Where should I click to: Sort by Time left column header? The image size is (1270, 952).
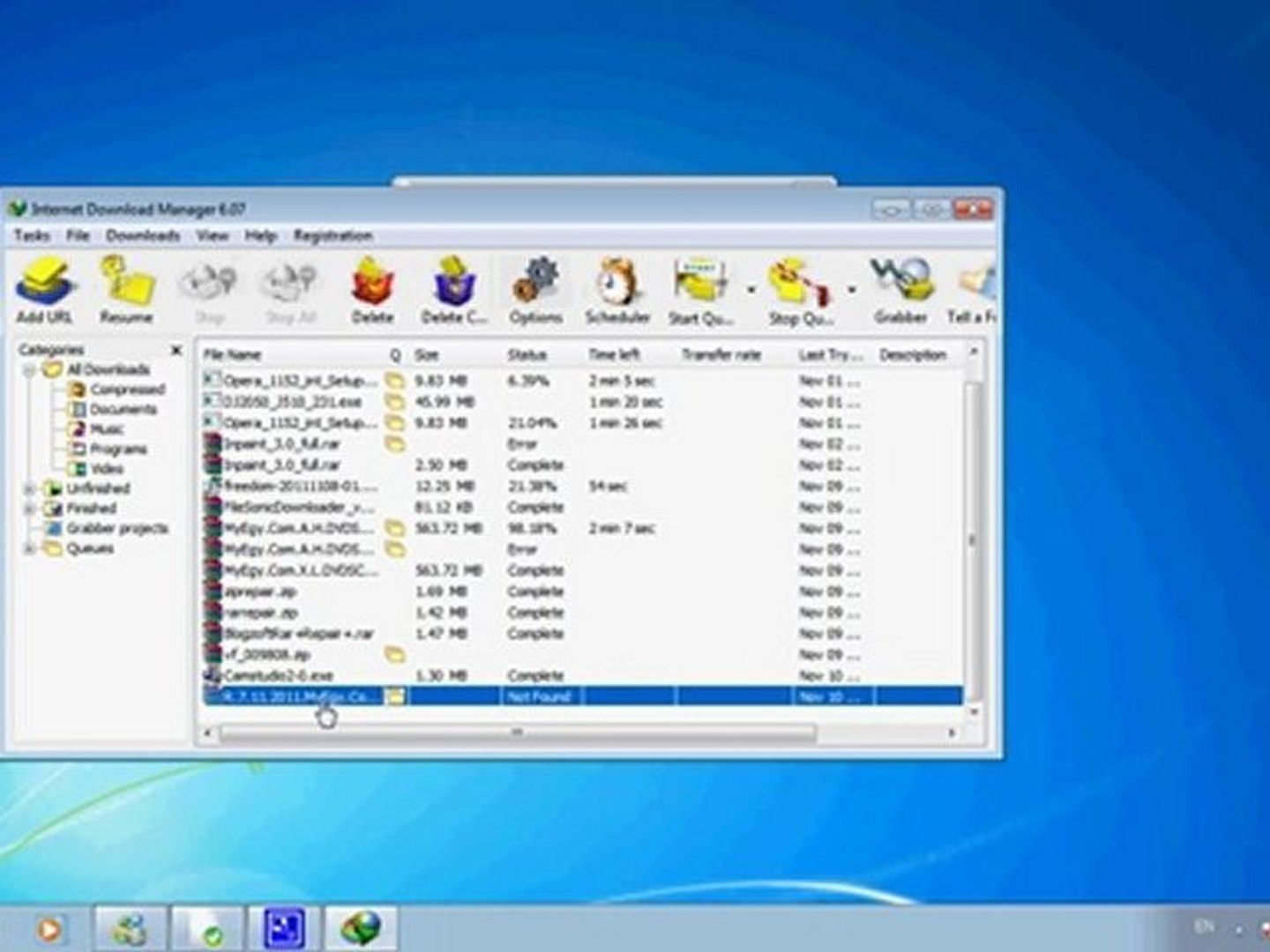628,354
